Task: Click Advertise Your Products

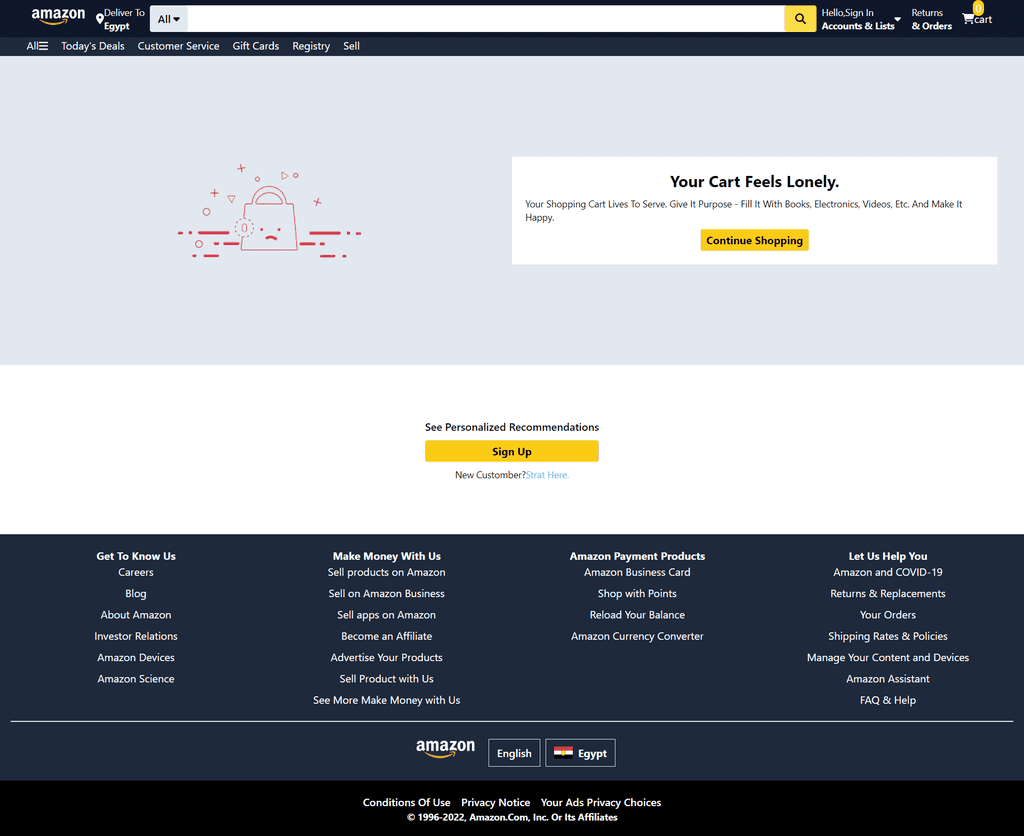Action: click(x=387, y=658)
